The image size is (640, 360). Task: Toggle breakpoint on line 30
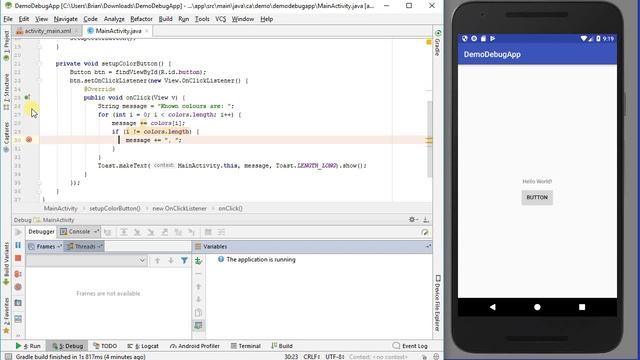tap(29, 140)
